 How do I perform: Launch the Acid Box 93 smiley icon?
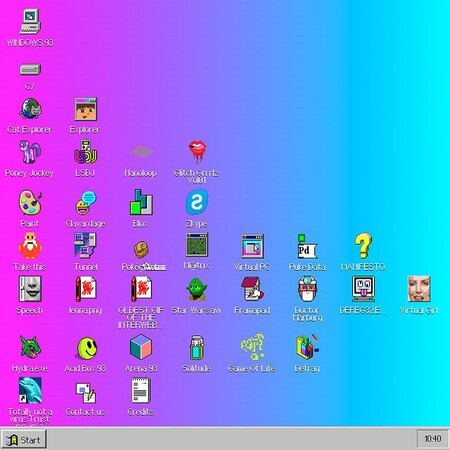click(87, 348)
